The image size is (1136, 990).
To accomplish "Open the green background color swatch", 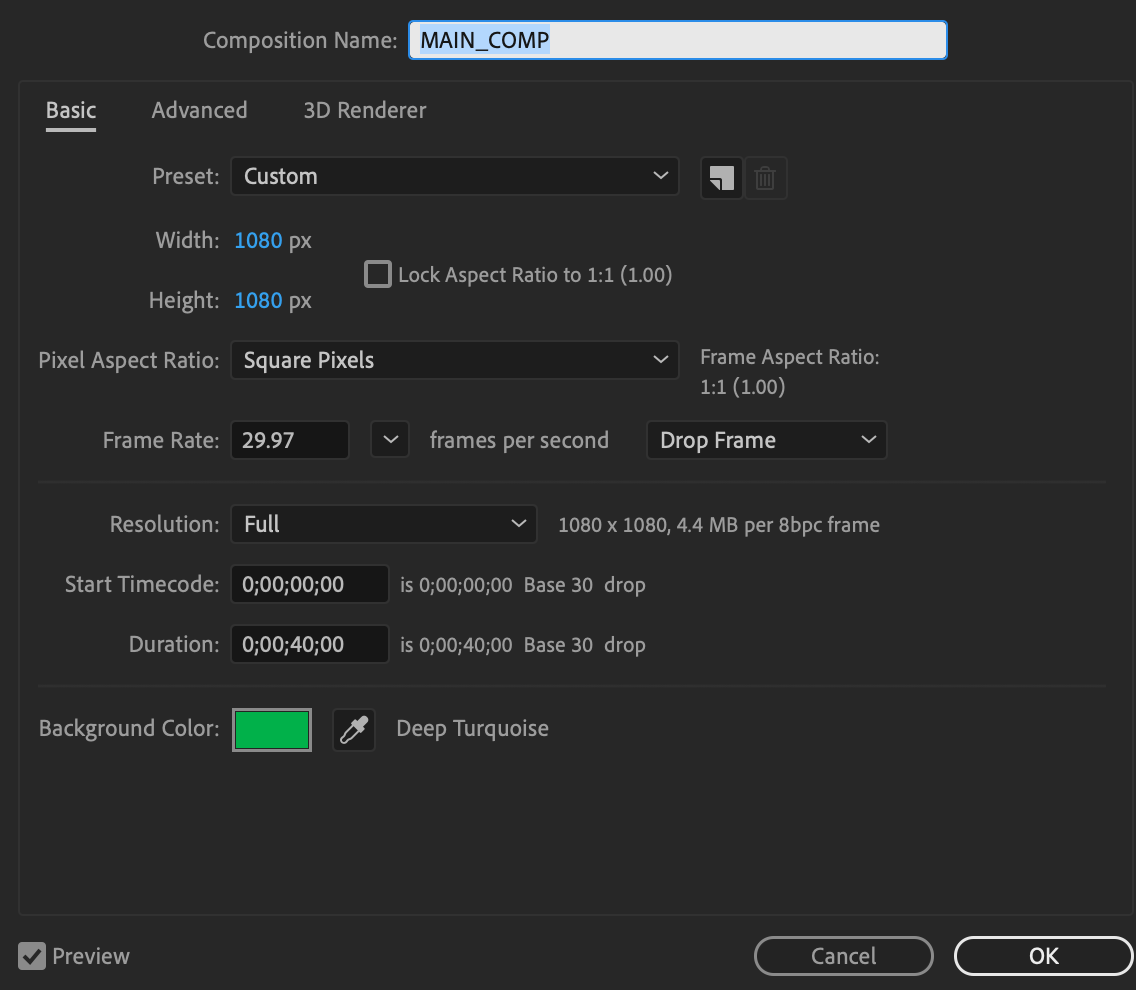I will (272, 730).
